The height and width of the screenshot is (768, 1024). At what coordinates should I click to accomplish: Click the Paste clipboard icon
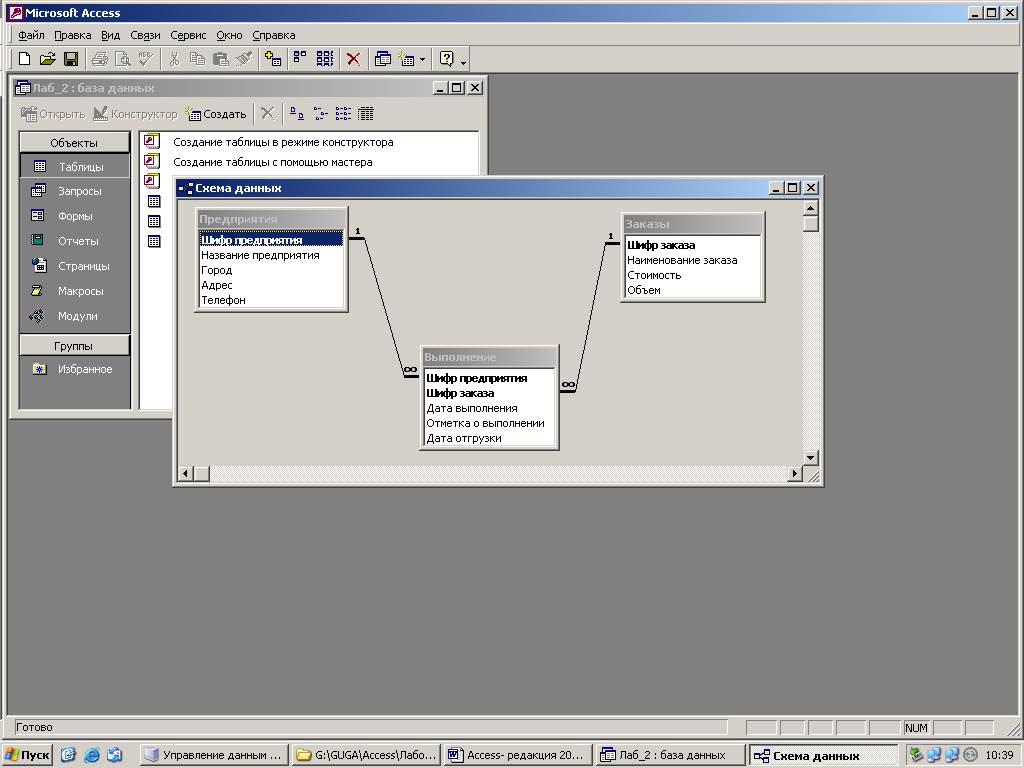point(221,59)
